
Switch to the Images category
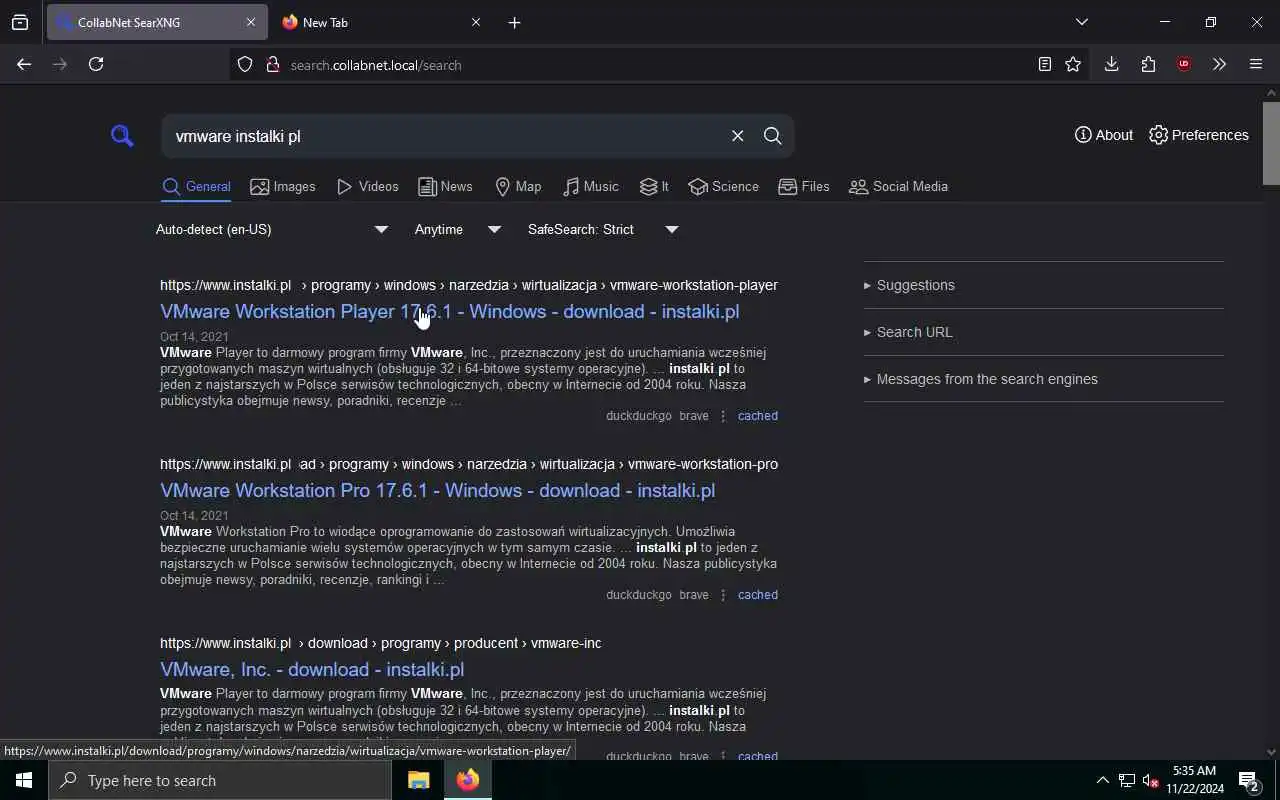283,187
